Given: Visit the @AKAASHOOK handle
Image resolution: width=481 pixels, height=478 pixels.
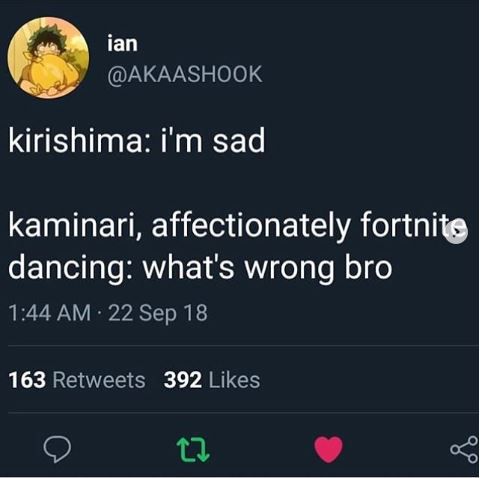Looking at the screenshot, I should pos(185,74).
